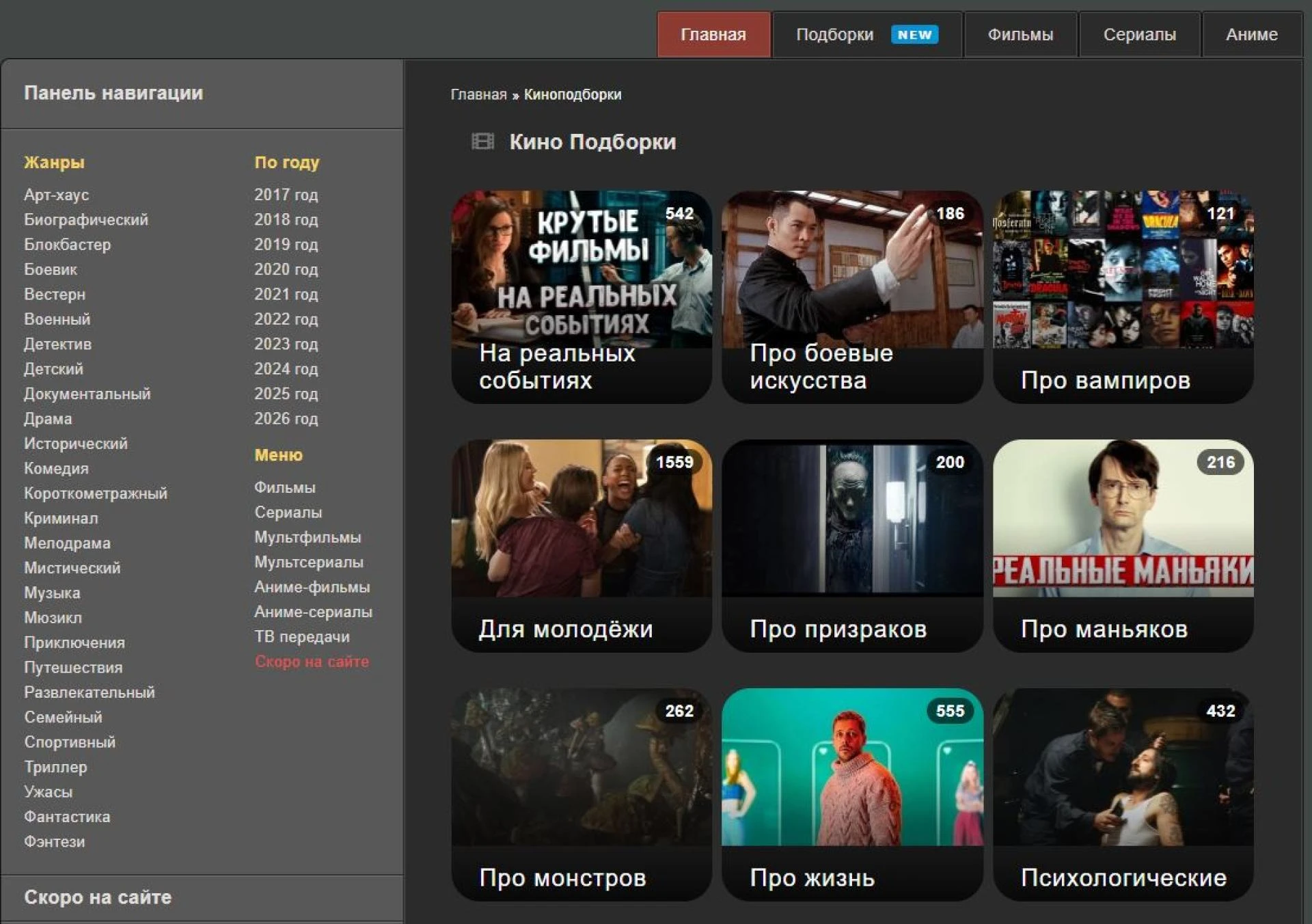Viewport: 1312px width, 924px height.
Task: Click the film strip icon beside Кино Подборки
Action: 482,141
